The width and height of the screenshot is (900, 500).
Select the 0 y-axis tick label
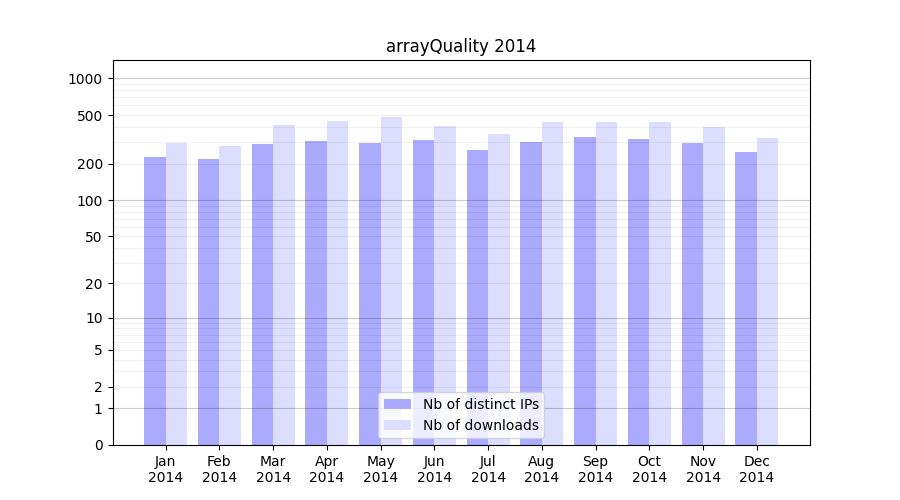point(98,445)
